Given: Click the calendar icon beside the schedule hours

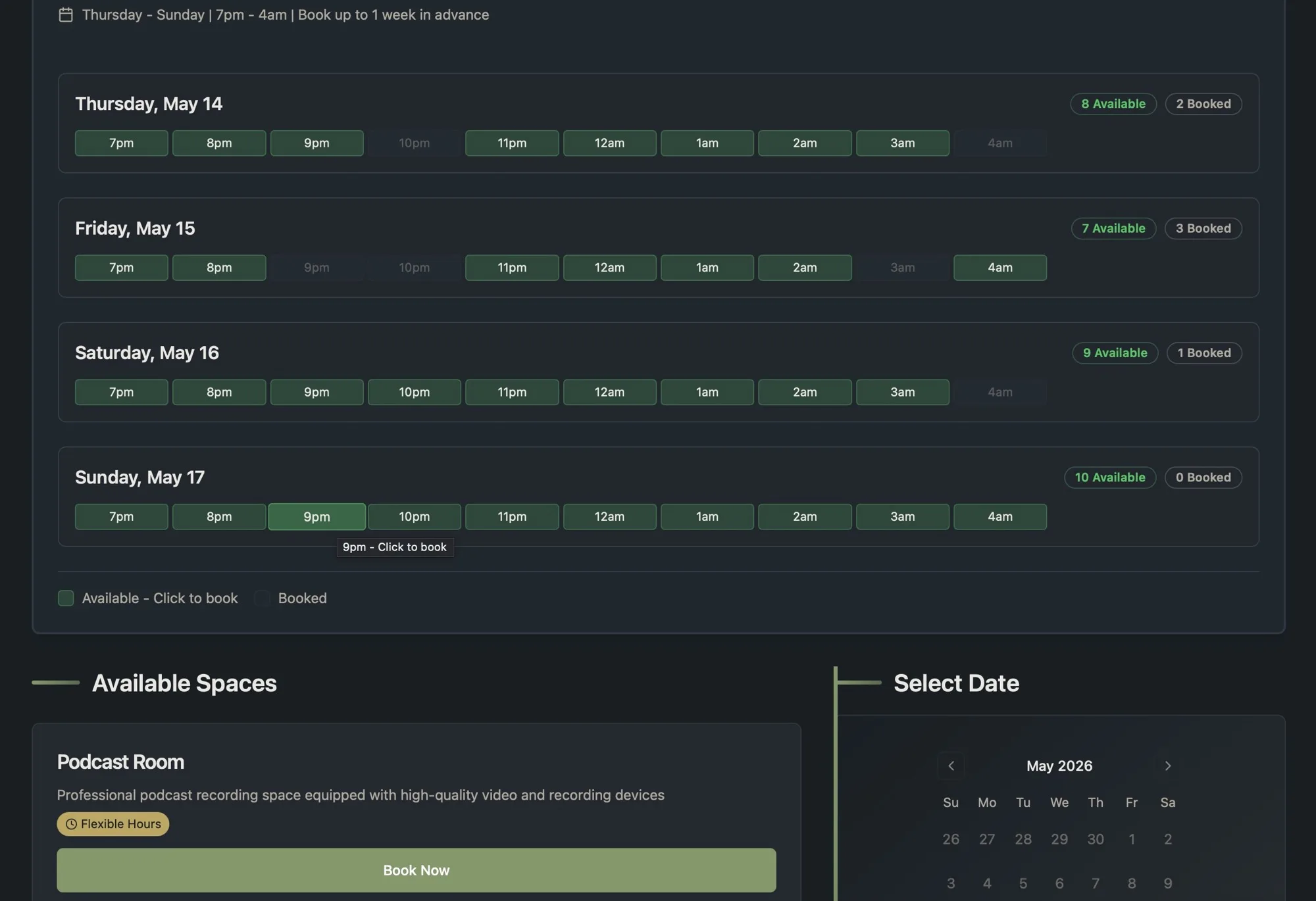Looking at the screenshot, I should pyautogui.click(x=66, y=14).
